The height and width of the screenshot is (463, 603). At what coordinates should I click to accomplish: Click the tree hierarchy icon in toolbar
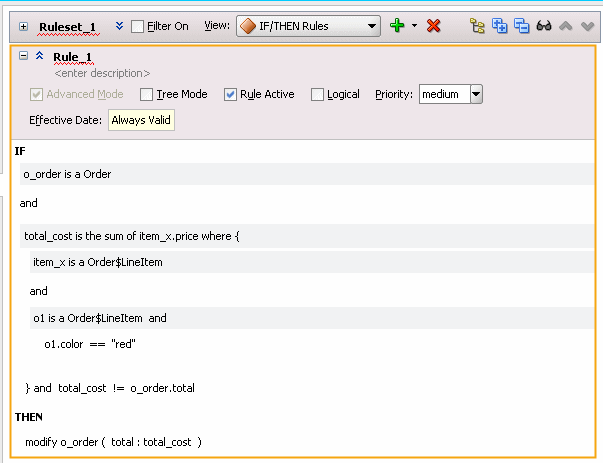click(479, 26)
